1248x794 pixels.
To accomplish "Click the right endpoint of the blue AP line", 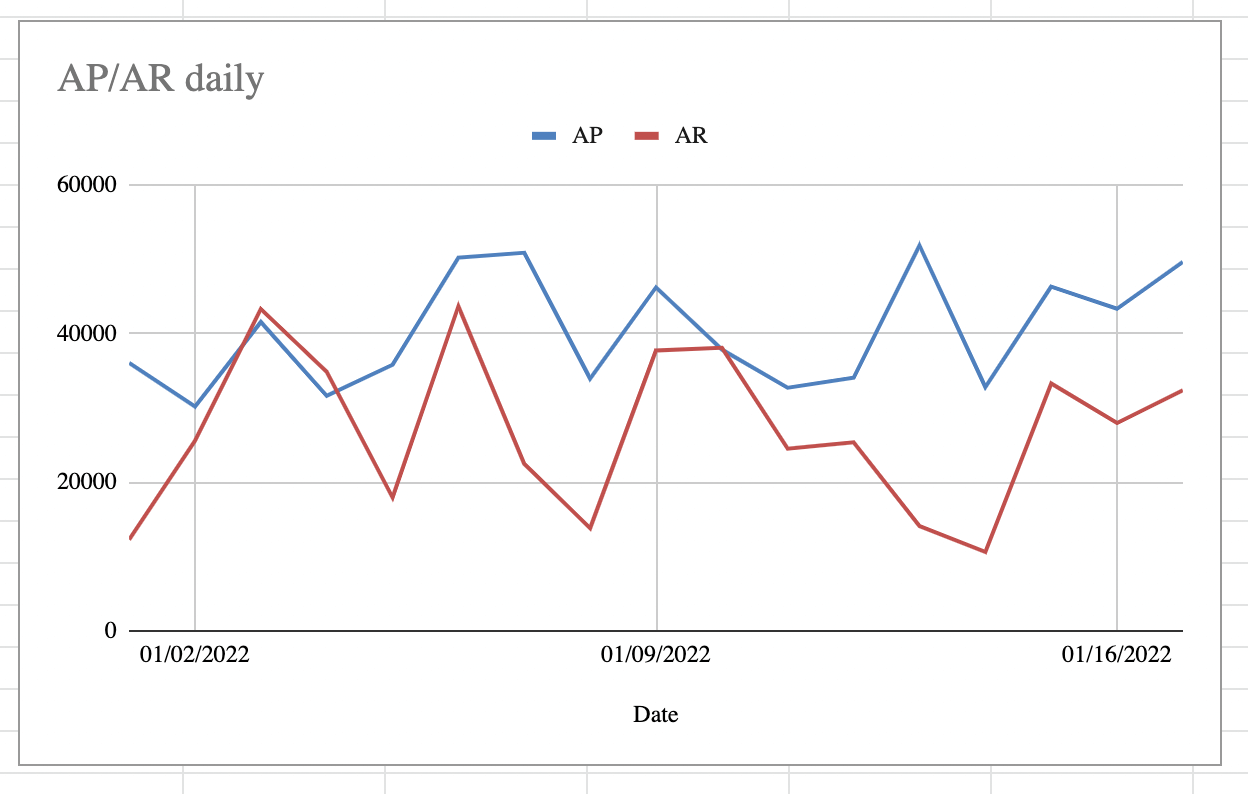I will tap(1181, 263).
